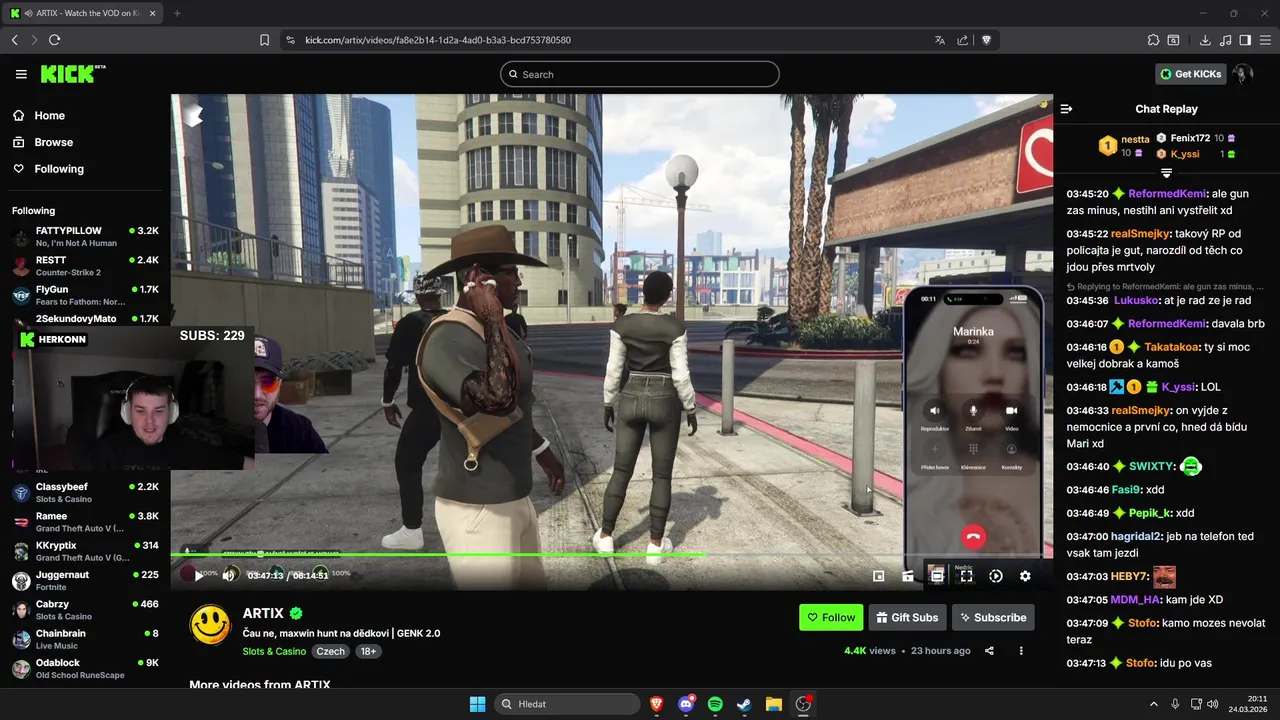
Task: Click KKryptix avatar in Following list
Action: pos(21,551)
